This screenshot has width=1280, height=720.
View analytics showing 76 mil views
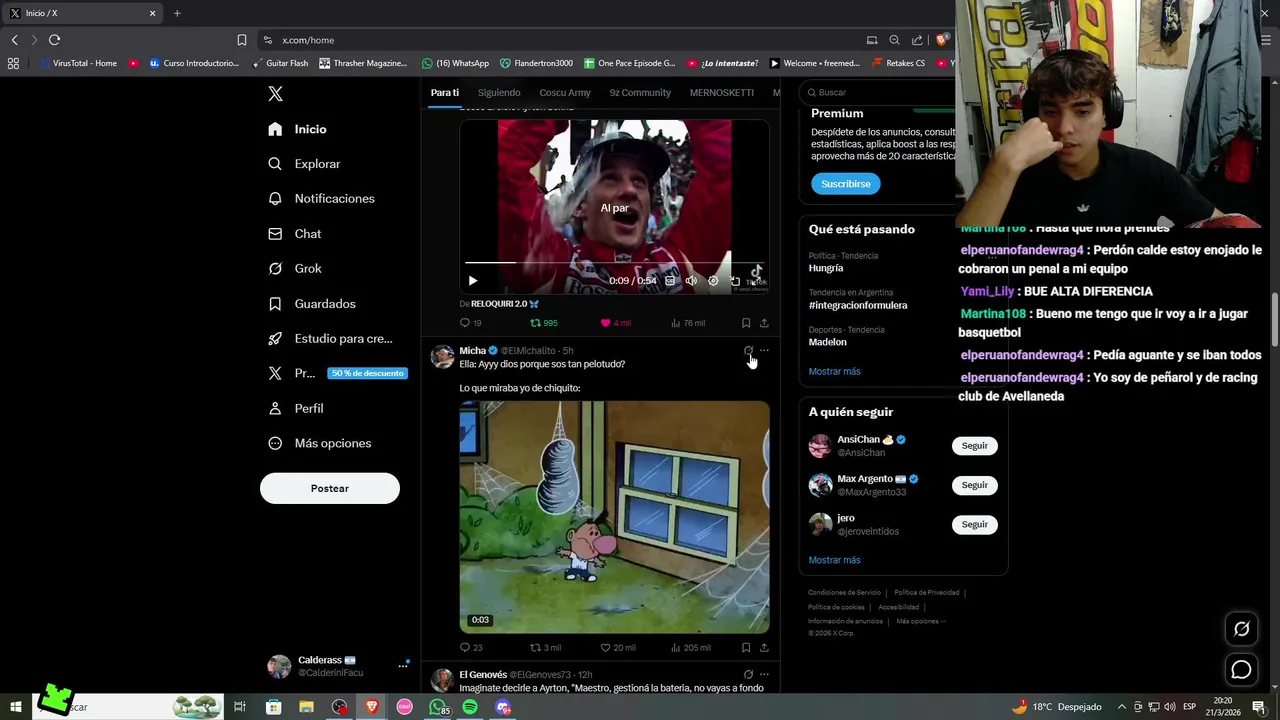[688, 323]
